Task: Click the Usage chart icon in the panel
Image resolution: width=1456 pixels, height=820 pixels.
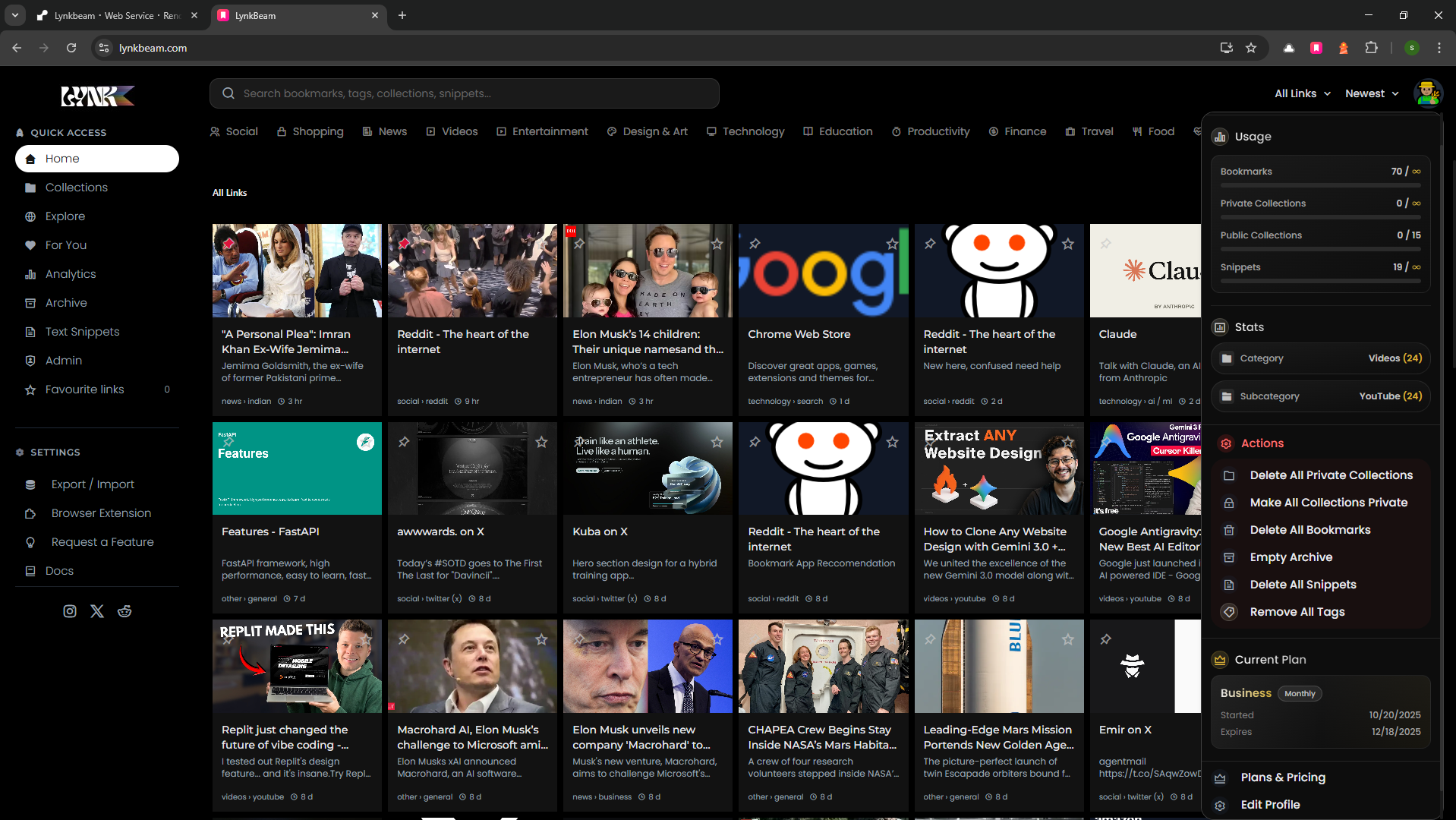Action: point(1220,137)
